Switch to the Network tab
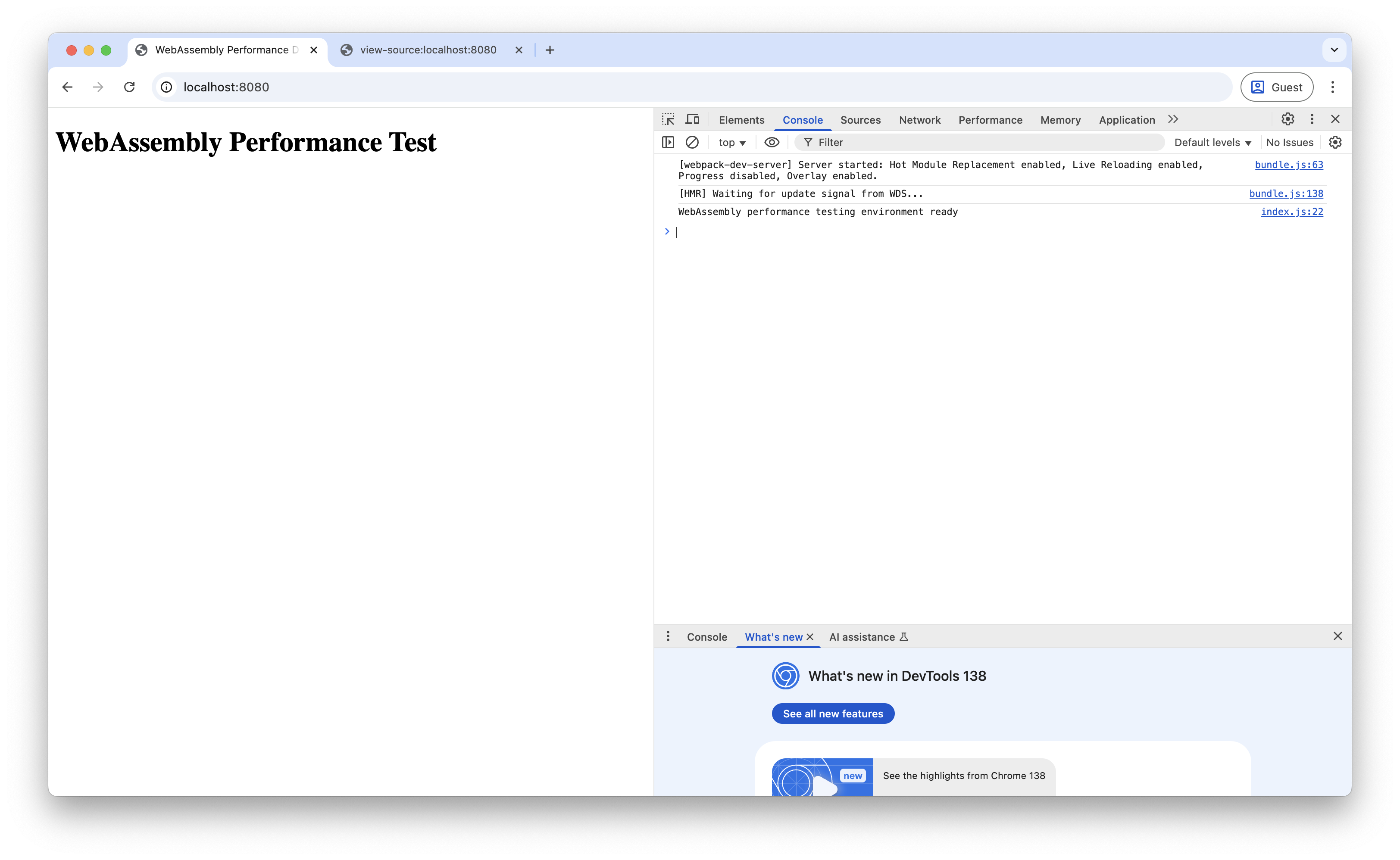1400x860 pixels. pyautogui.click(x=919, y=120)
